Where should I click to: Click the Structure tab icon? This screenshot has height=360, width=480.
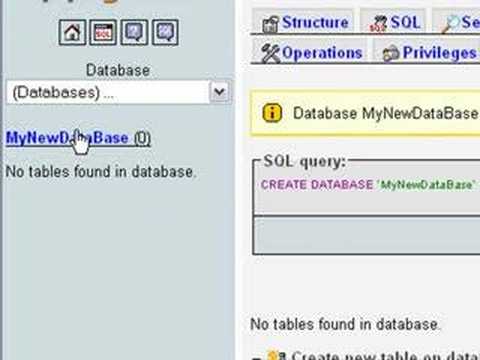[x=270, y=24]
